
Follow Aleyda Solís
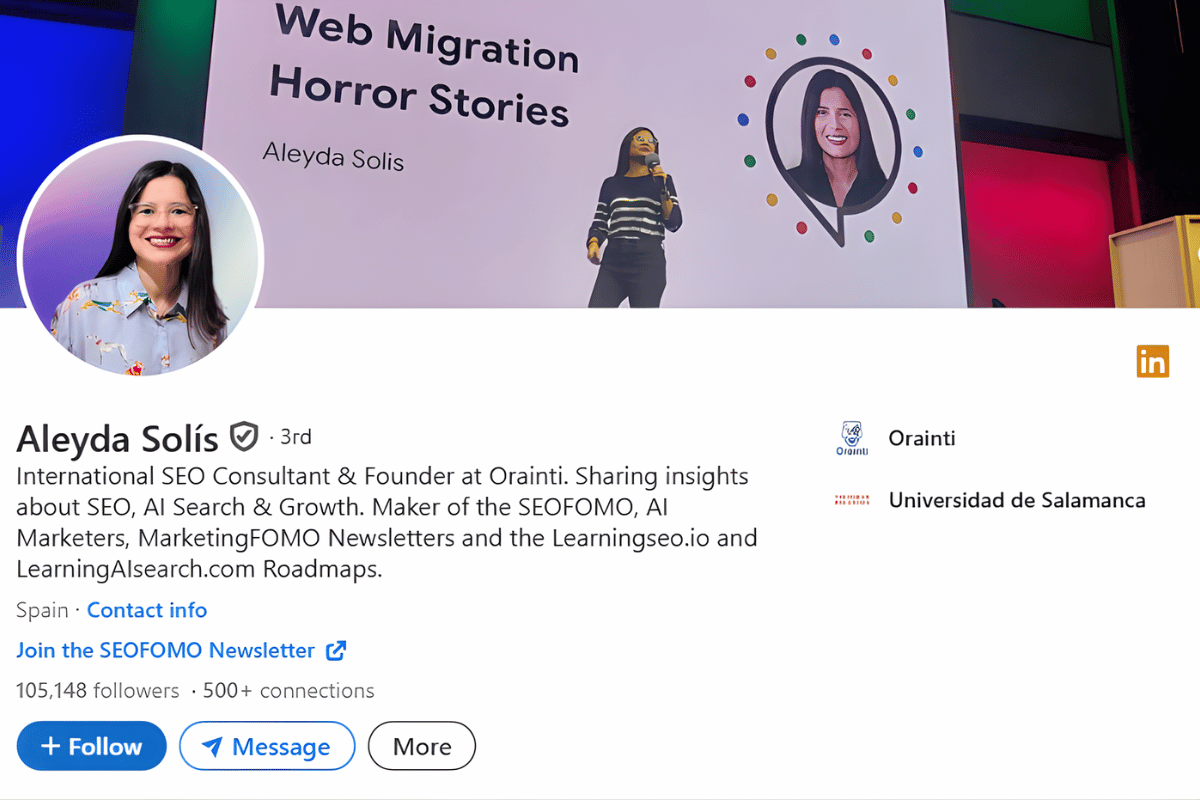(x=92, y=746)
